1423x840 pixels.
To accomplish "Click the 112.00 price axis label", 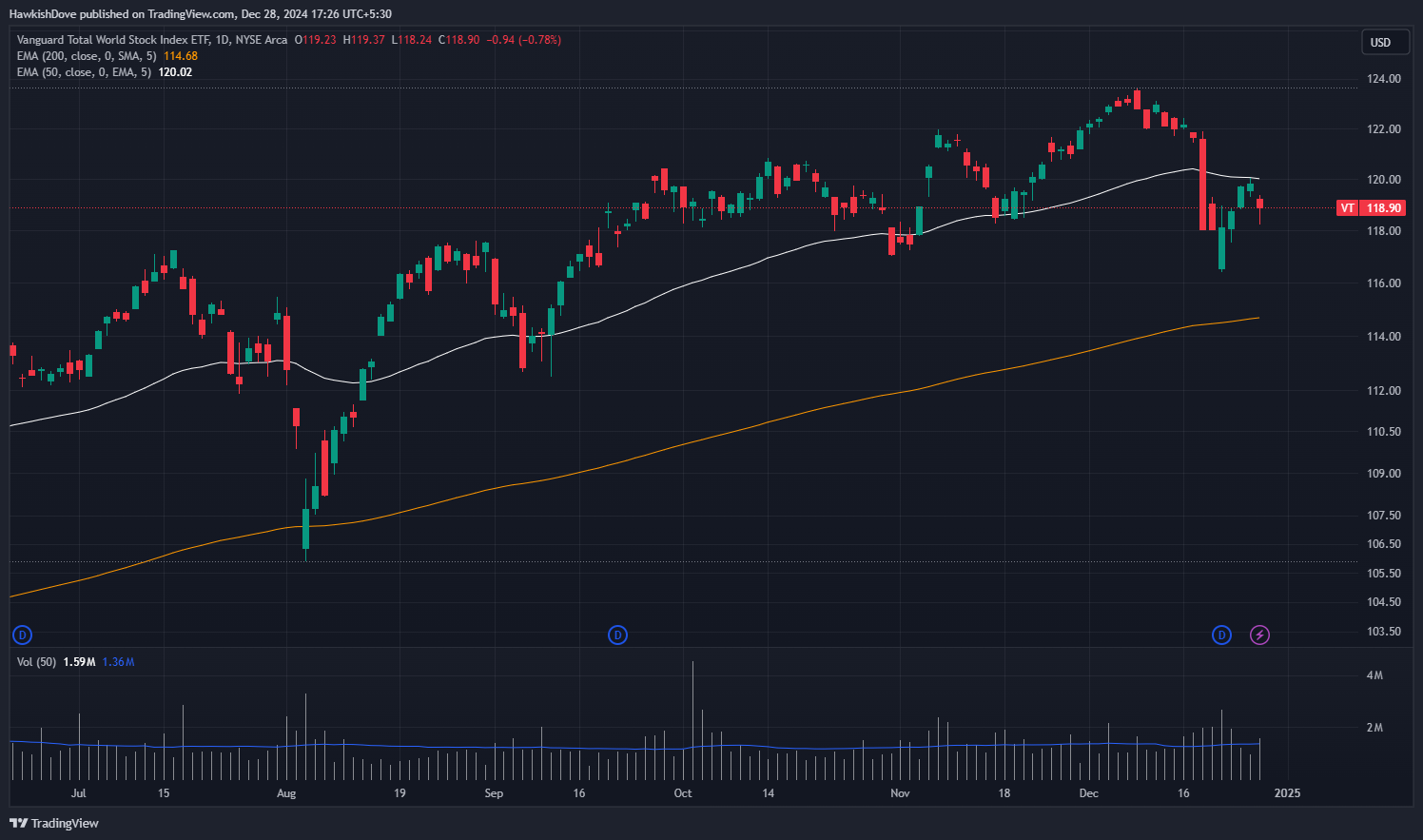I will [x=1383, y=390].
